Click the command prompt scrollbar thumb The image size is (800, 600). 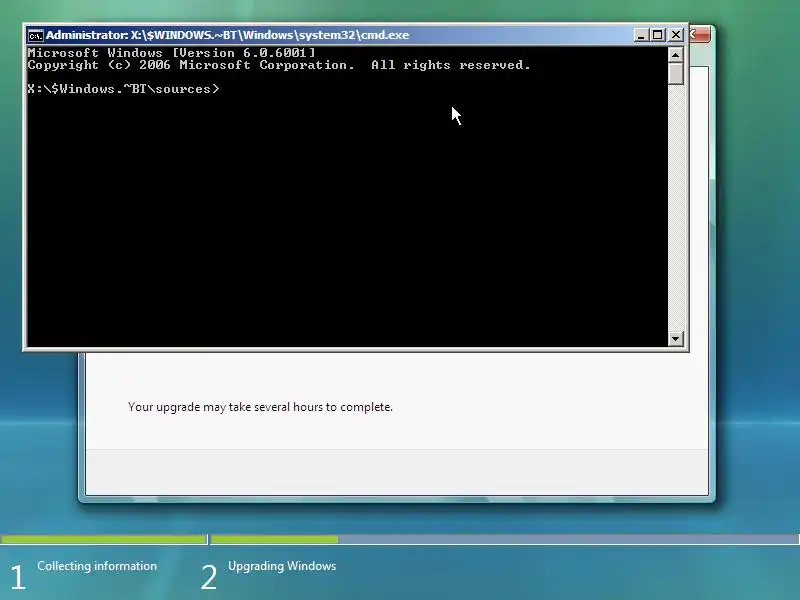pos(676,73)
